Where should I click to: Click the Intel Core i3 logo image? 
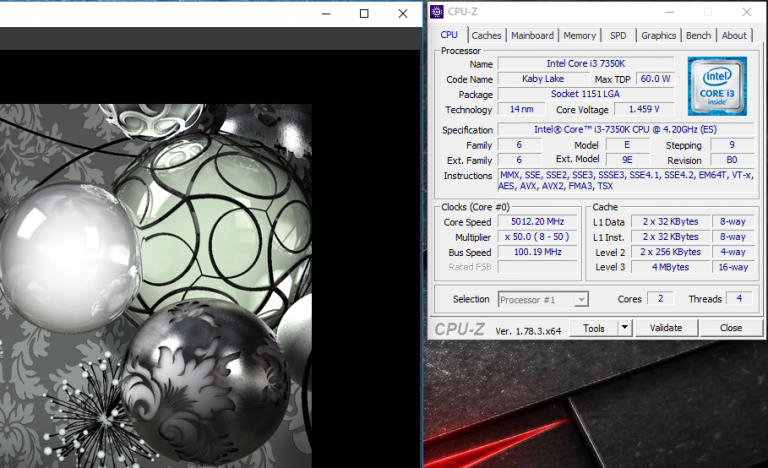click(x=717, y=86)
